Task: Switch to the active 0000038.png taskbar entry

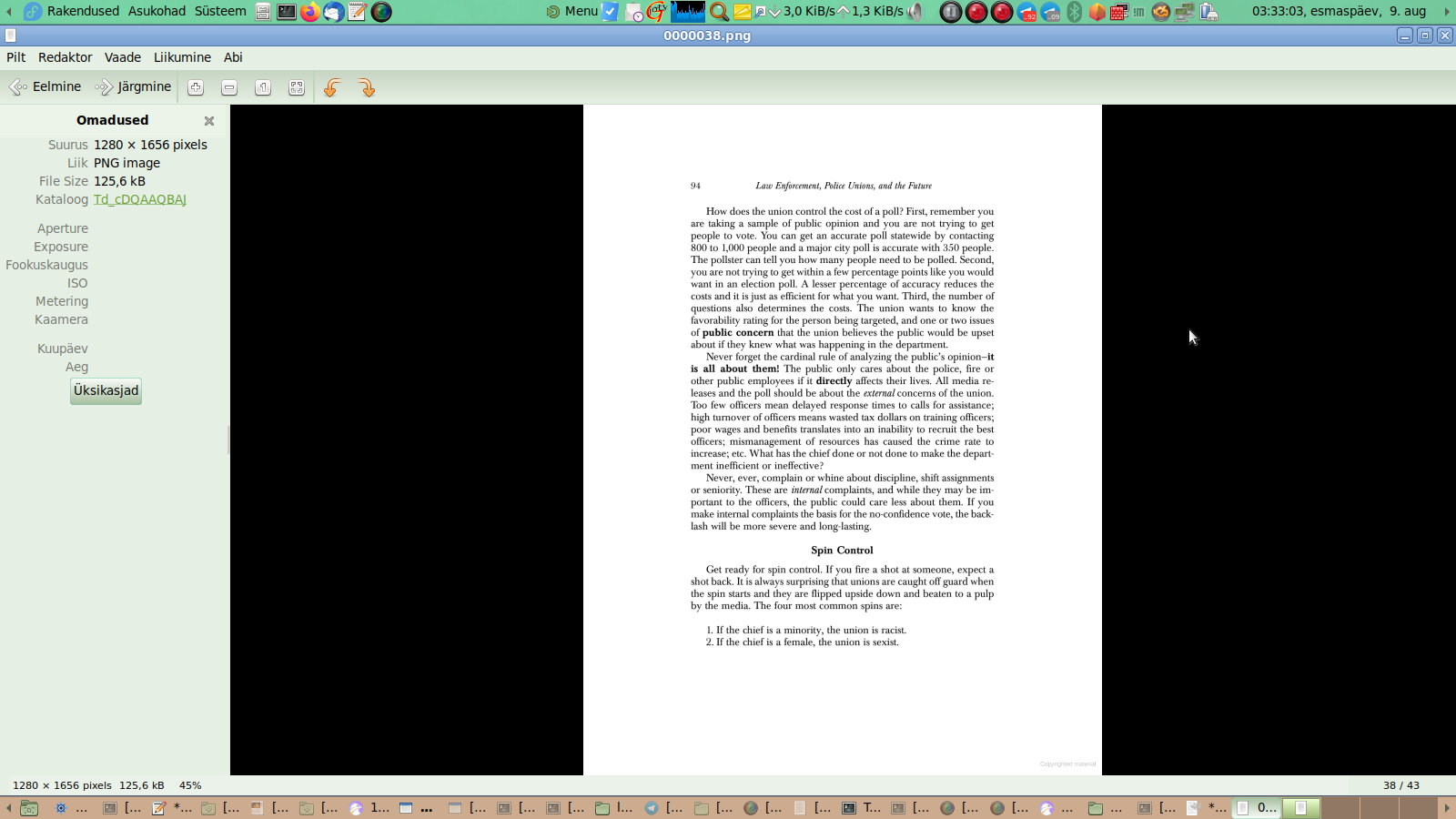Action: click(1257, 808)
